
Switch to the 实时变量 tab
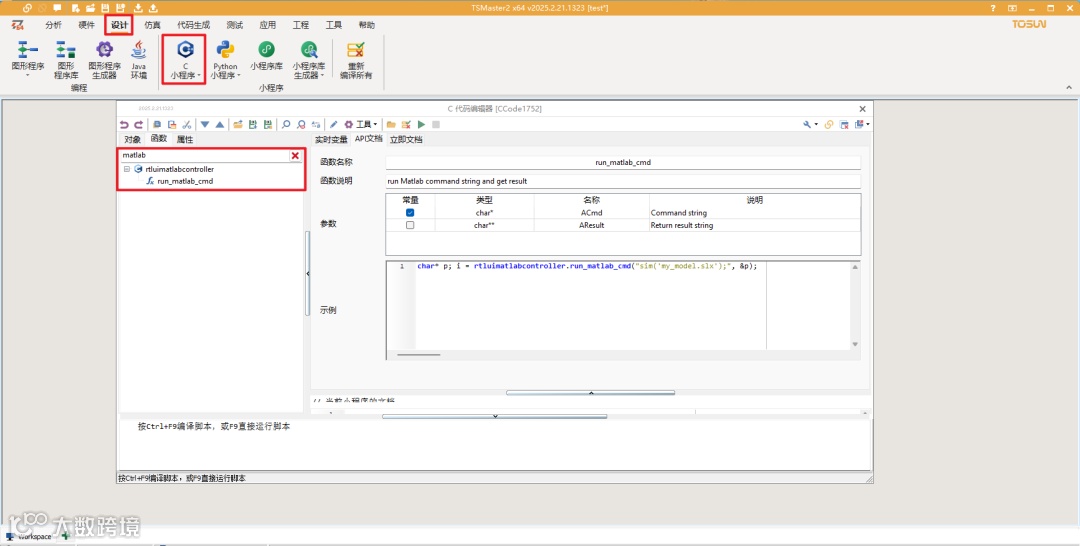(331, 139)
